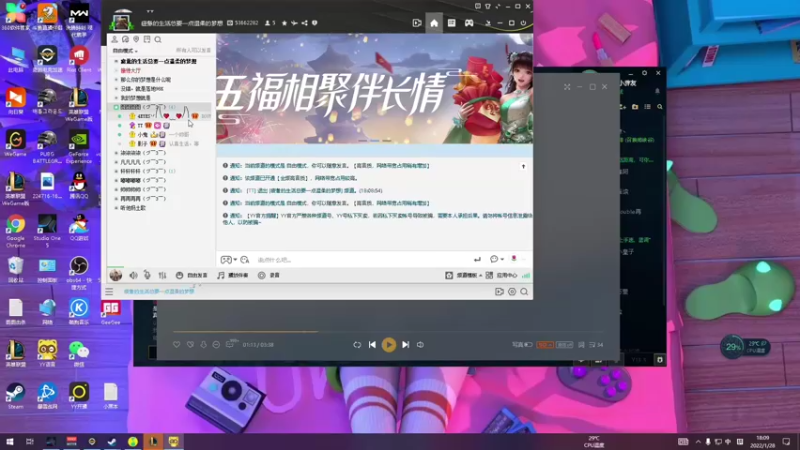This screenshot has height=450, width=800.
Task: Click the banner 五福相聚伴长情 image
Action: point(374,89)
